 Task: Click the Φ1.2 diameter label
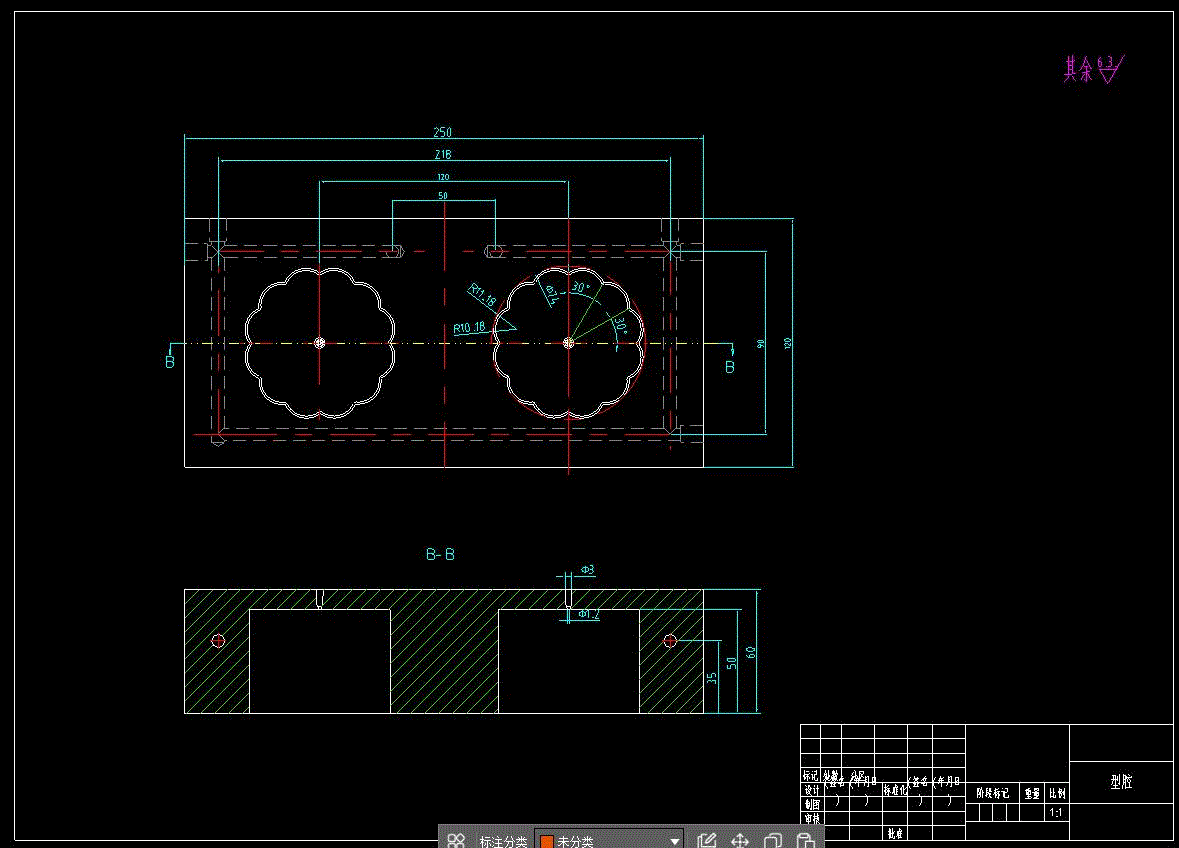pos(589,614)
